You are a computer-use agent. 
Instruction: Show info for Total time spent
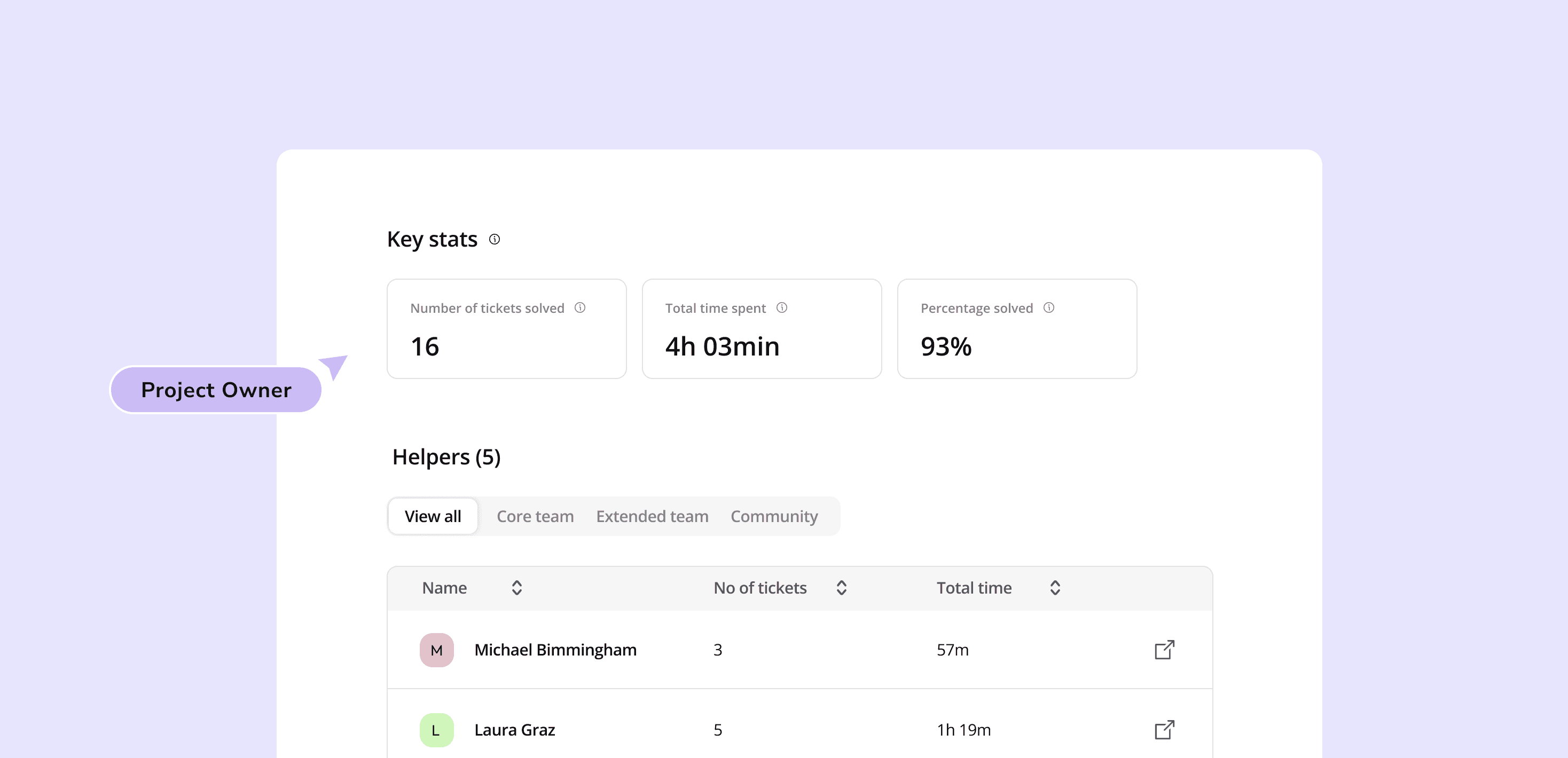pos(781,308)
